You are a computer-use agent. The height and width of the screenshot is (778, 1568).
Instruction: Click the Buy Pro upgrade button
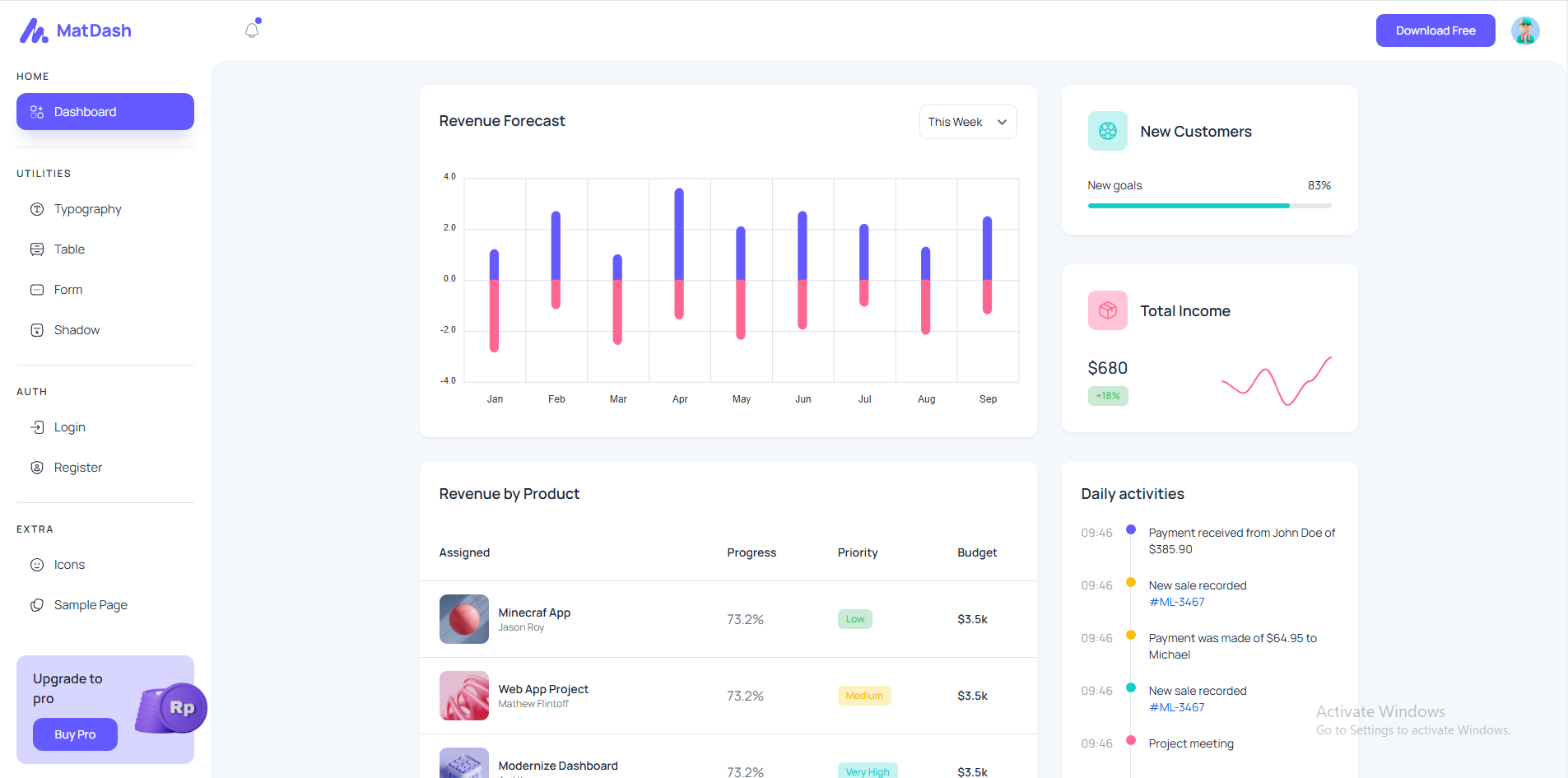click(75, 734)
